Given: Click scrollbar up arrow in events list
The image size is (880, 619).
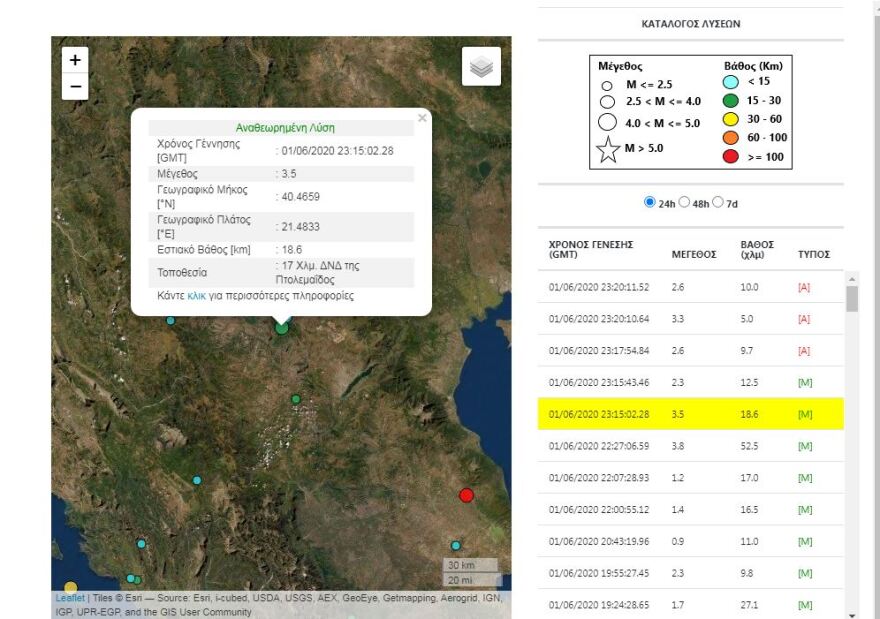Looking at the screenshot, I should tap(851, 278).
